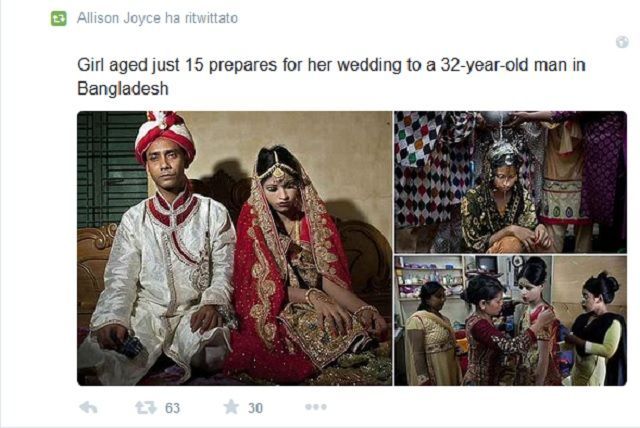Click the word 'Bangladesh' in the tweet
The width and height of the screenshot is (640, 428).
(x=123, y=89)
